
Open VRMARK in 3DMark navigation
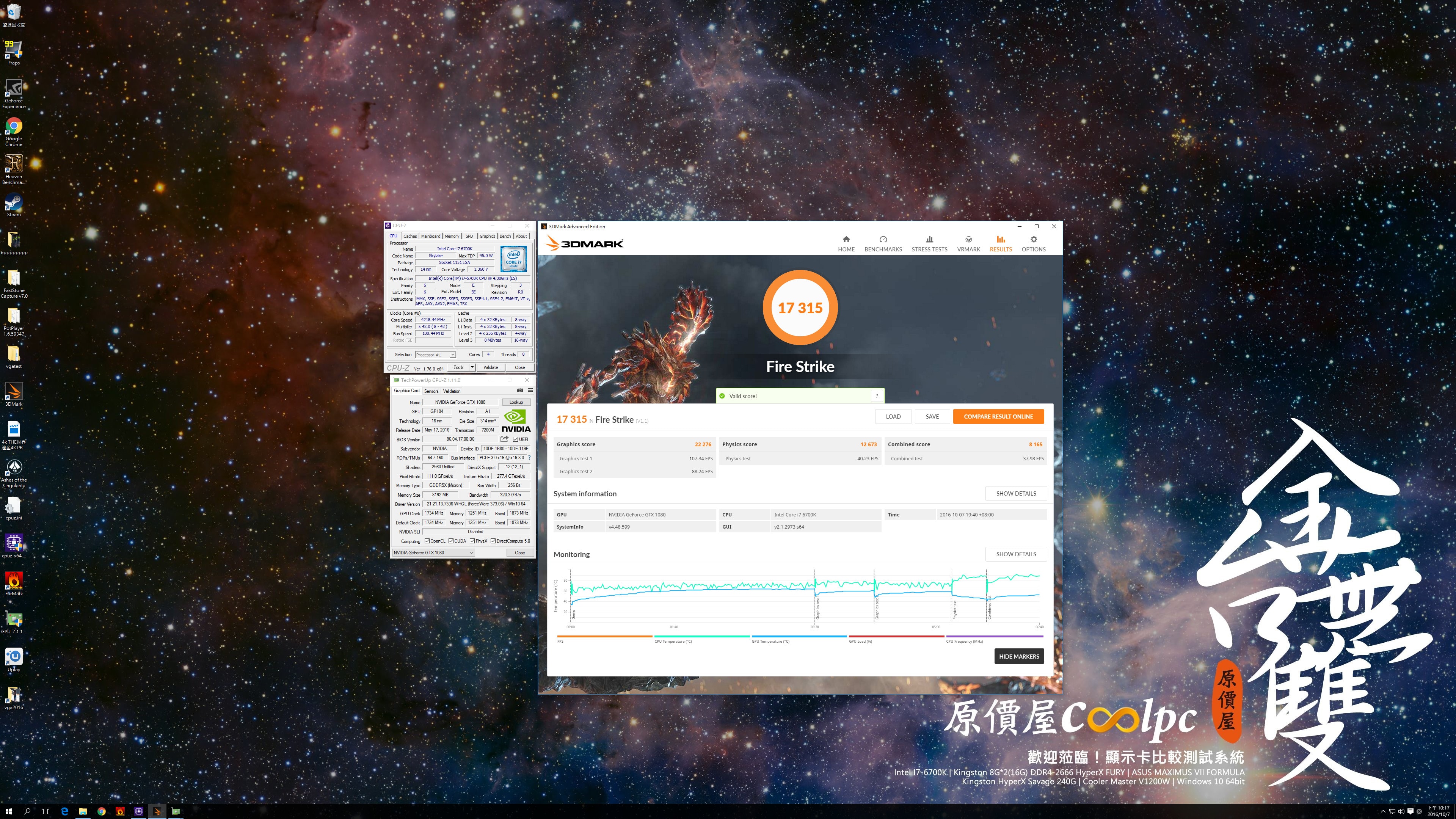coord(968,243)
